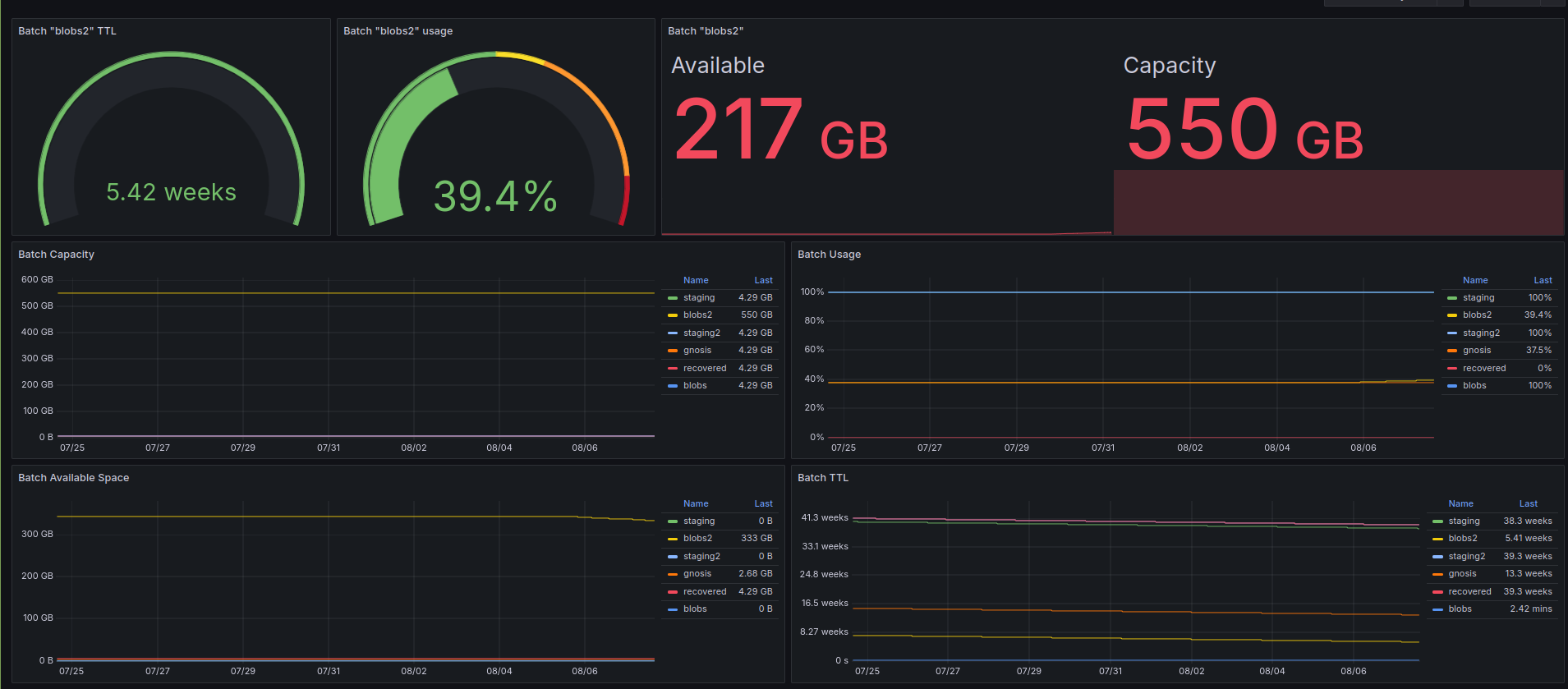The width and height of the screenshot is (1568, 689).
Task: Toggle recovered series in Batch Capacity legend
Action: pos(705,369)
